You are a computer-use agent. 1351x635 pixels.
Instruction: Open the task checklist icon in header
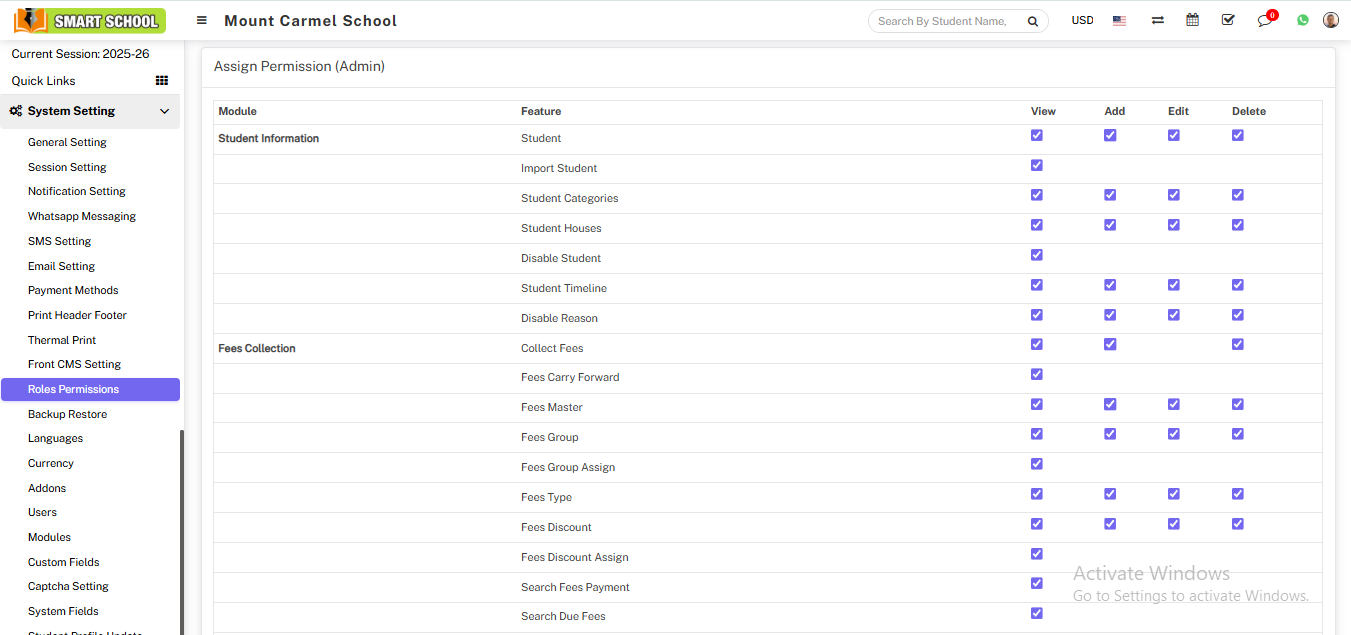1228,20
